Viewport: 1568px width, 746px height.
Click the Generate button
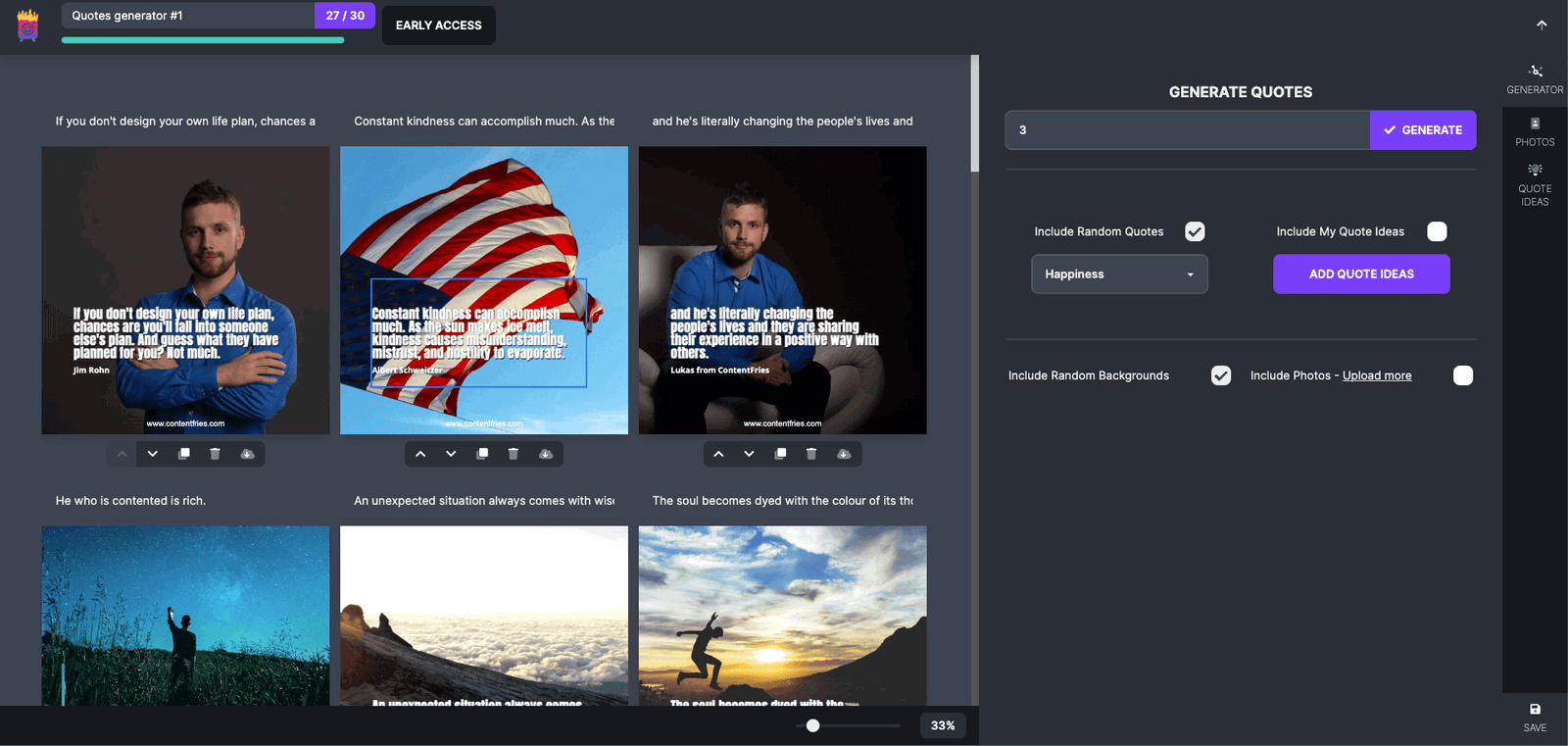pos(1423,129)
